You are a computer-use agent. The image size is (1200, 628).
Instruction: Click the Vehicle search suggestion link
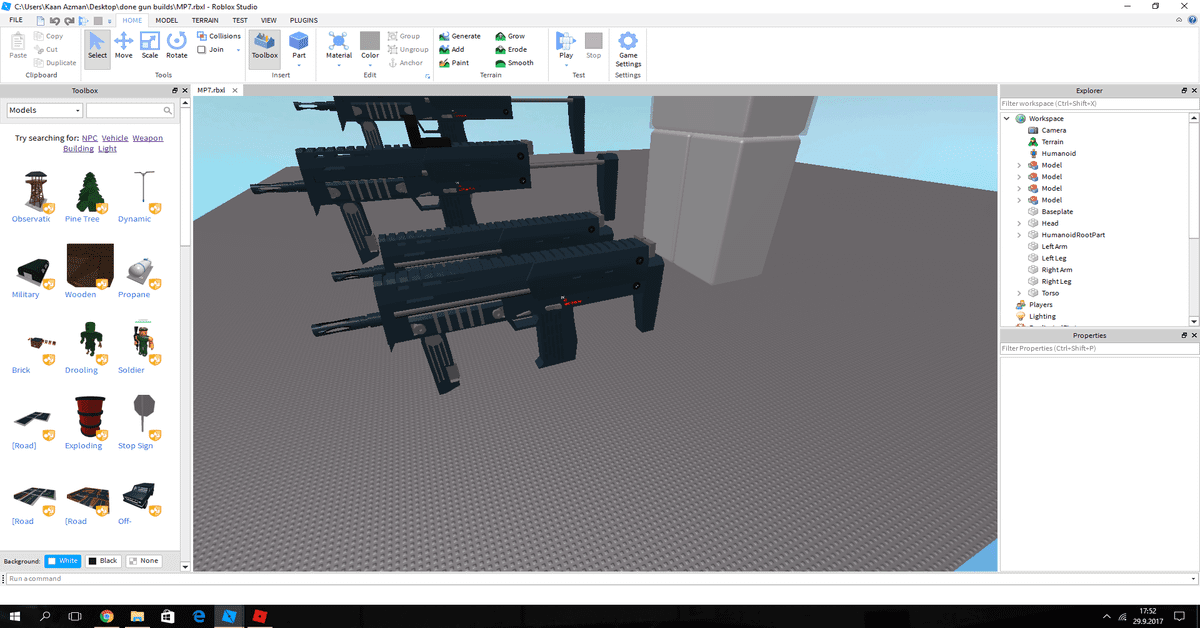tap(115, 138)
